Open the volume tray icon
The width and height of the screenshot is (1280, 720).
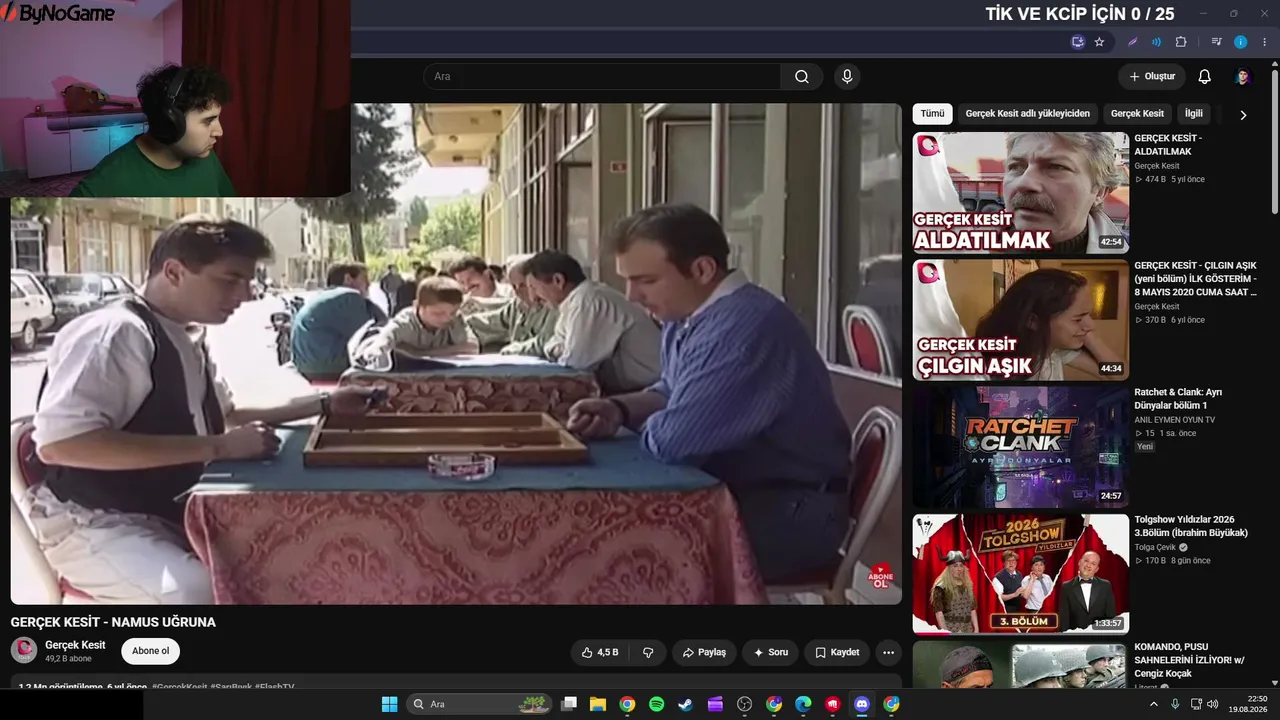click(1213, 704)
